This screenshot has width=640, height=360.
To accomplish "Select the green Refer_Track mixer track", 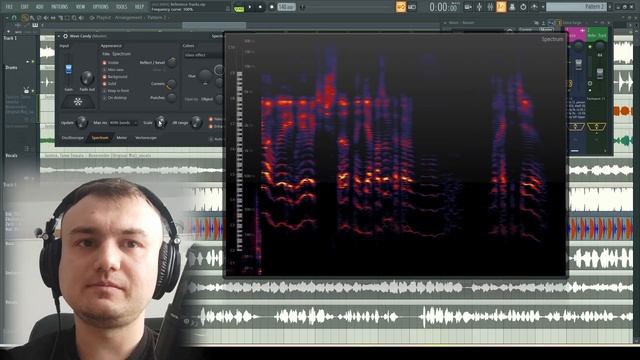I will coord(597,34).
